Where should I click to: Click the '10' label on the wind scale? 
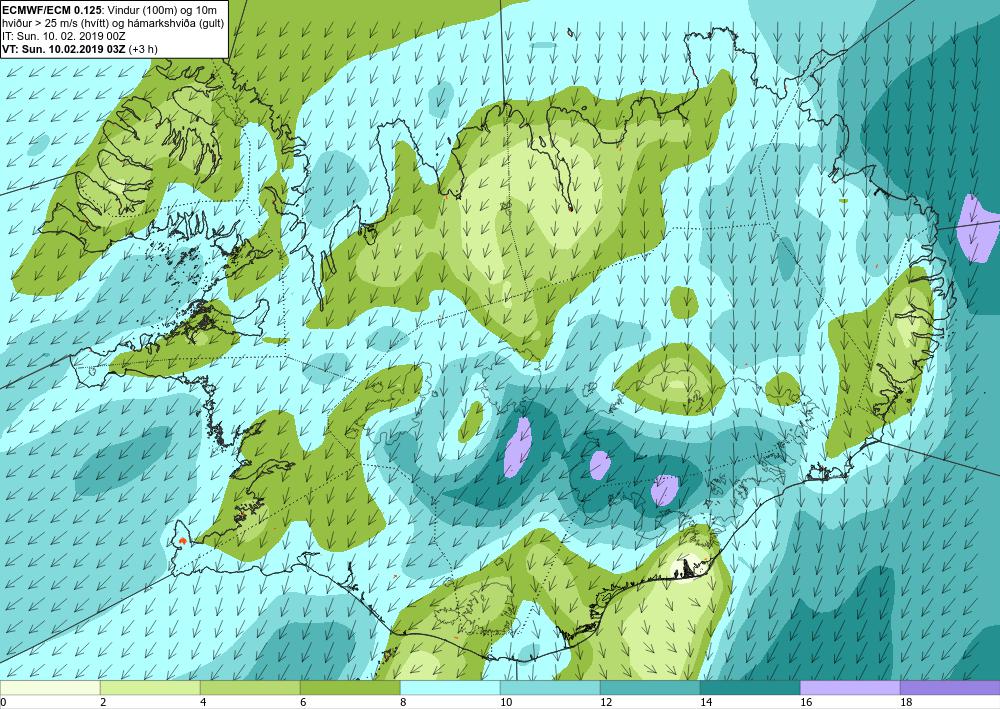coord(506,702)
